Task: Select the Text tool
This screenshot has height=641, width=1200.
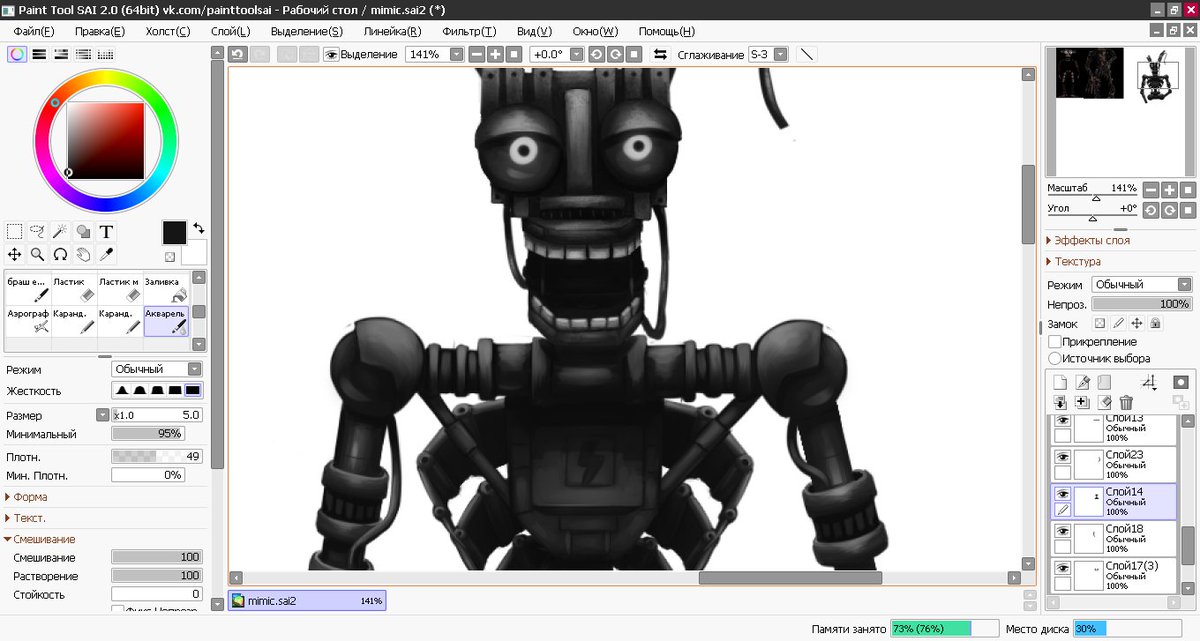Action: click(x=105, y=231)
